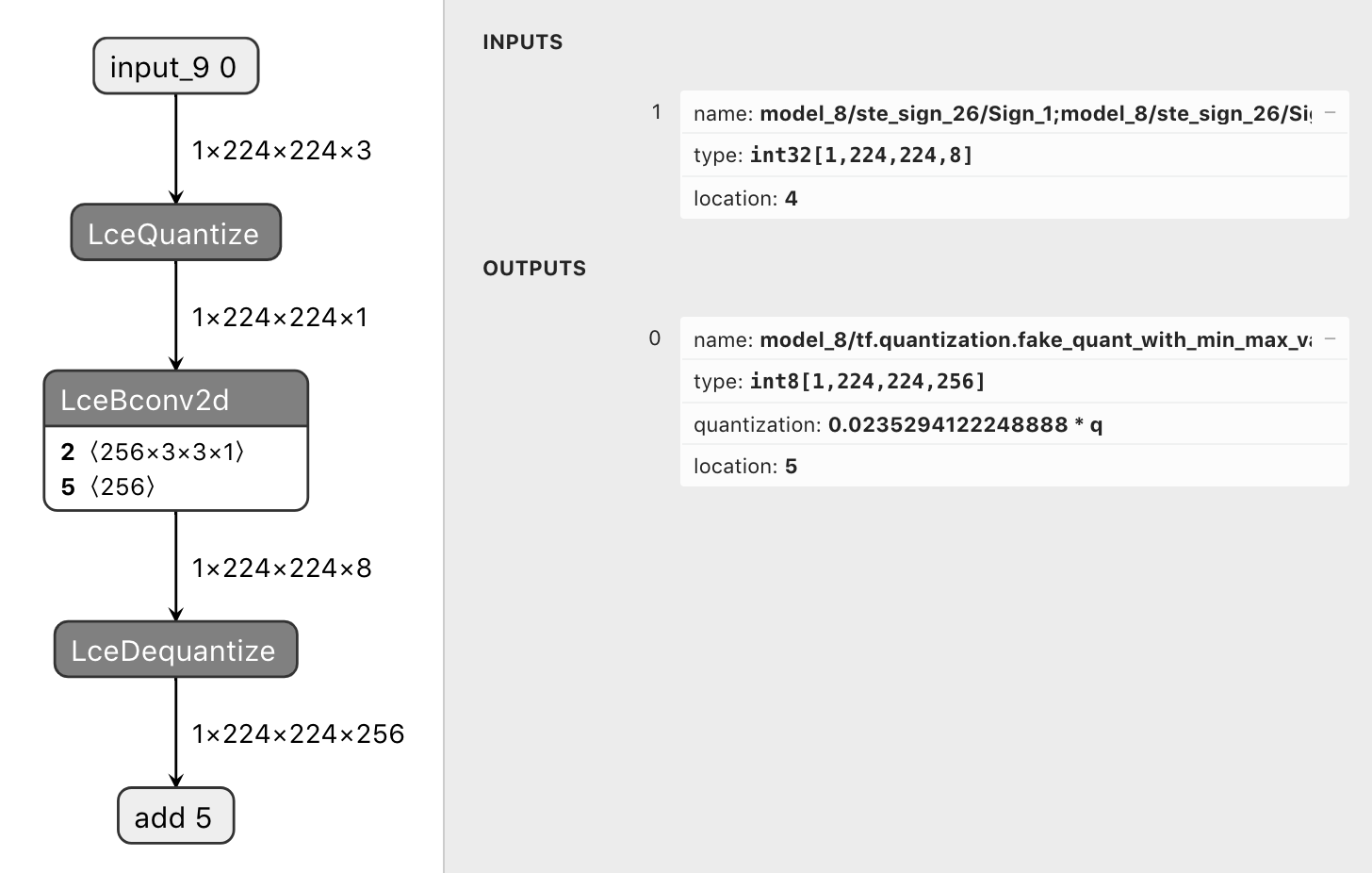
Task: Click the quantization 0.0235294122248888 * q row
Action: point(1015,424)
